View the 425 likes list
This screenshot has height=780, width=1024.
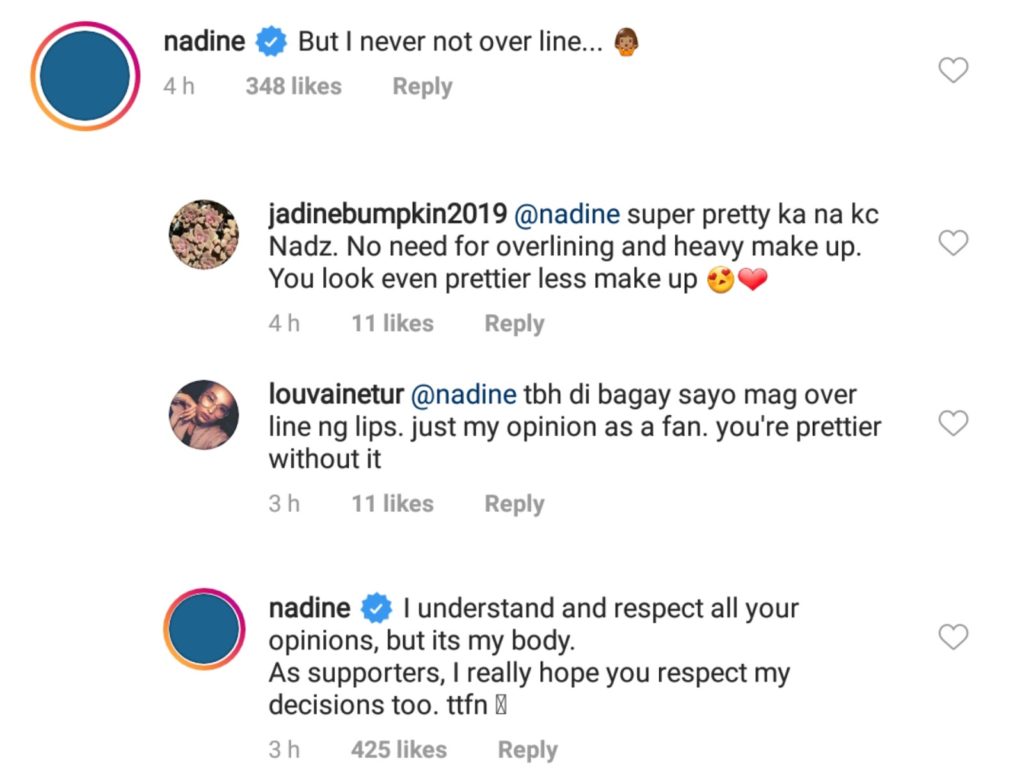point(398,750)
